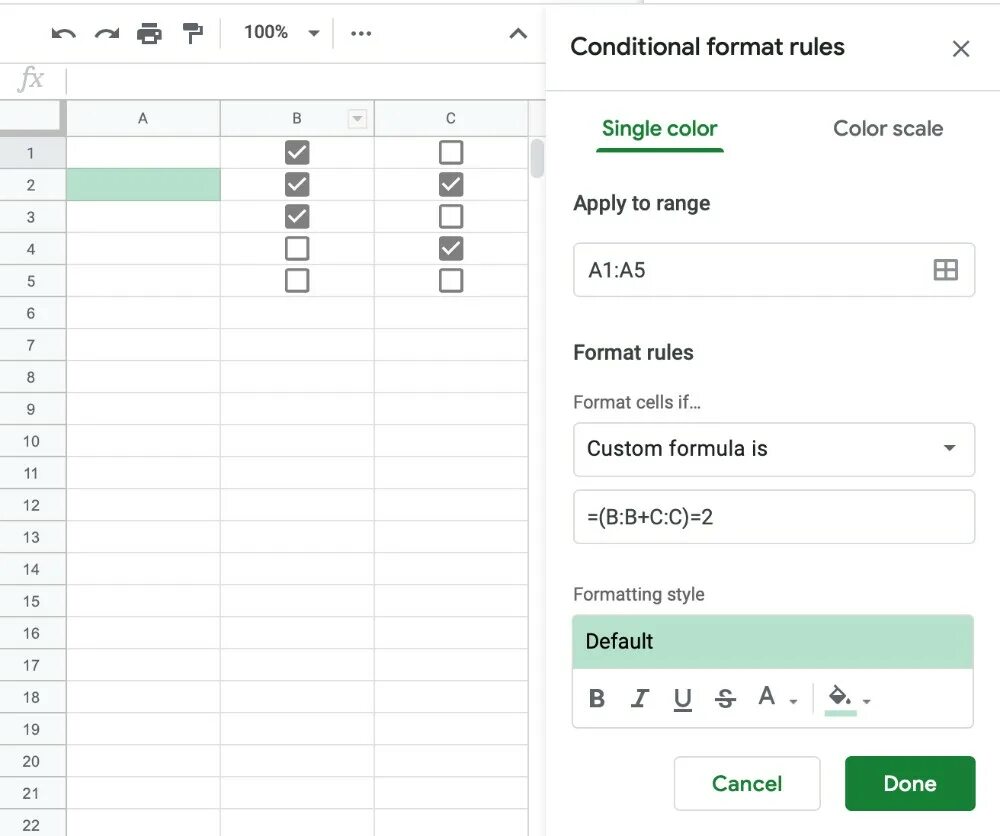Click the Redo arrow icon
The image size is (1000, 836).
click(x=106, y=34)
